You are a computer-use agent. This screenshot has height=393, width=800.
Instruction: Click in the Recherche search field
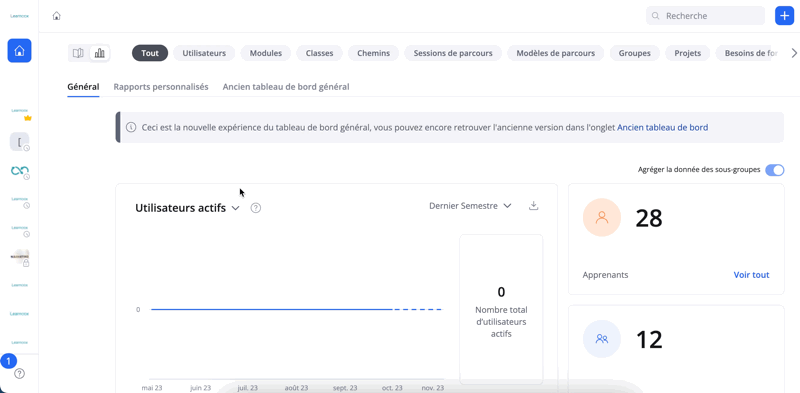706,16
